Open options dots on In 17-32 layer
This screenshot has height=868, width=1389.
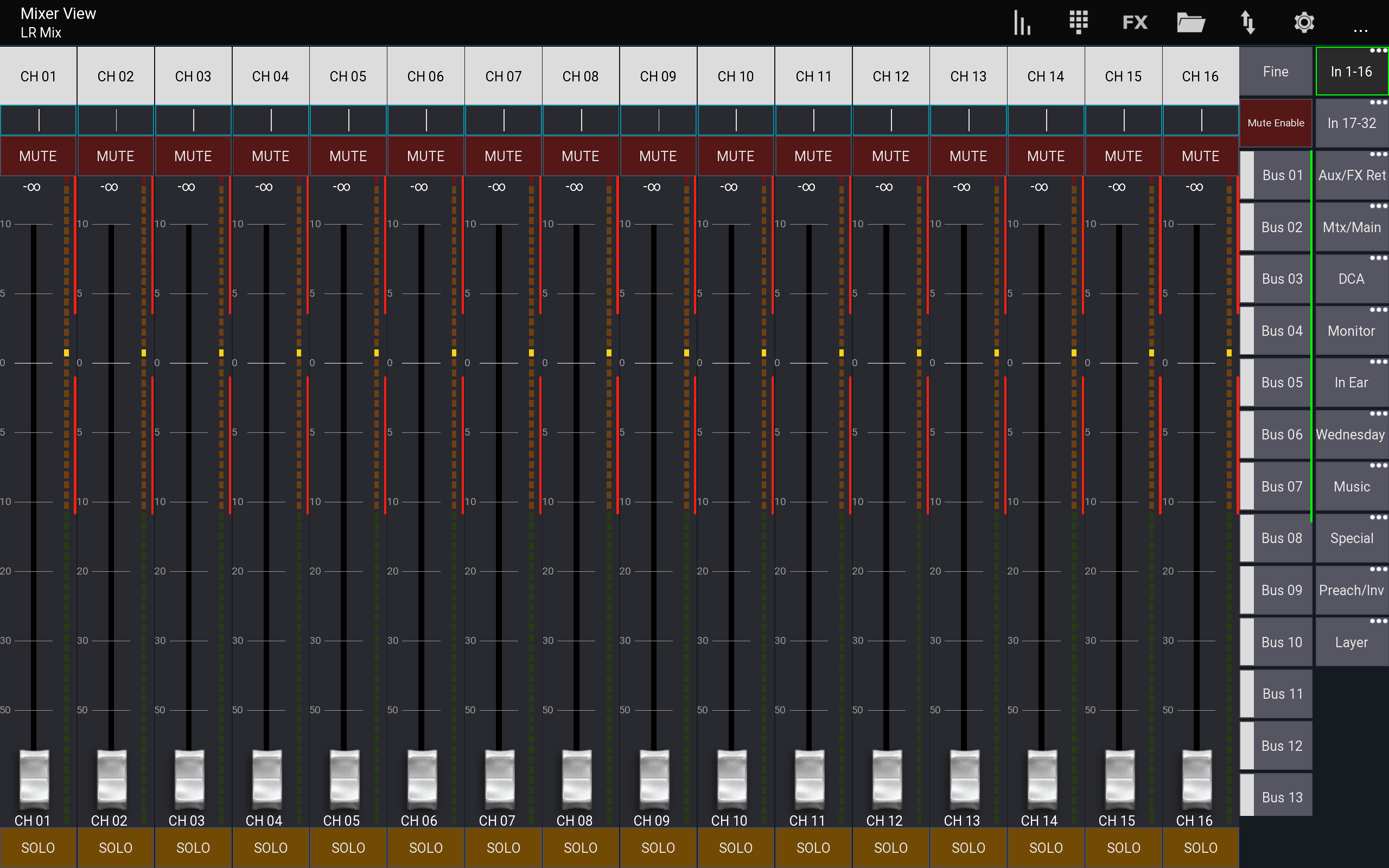click(x=1378, y=102)
